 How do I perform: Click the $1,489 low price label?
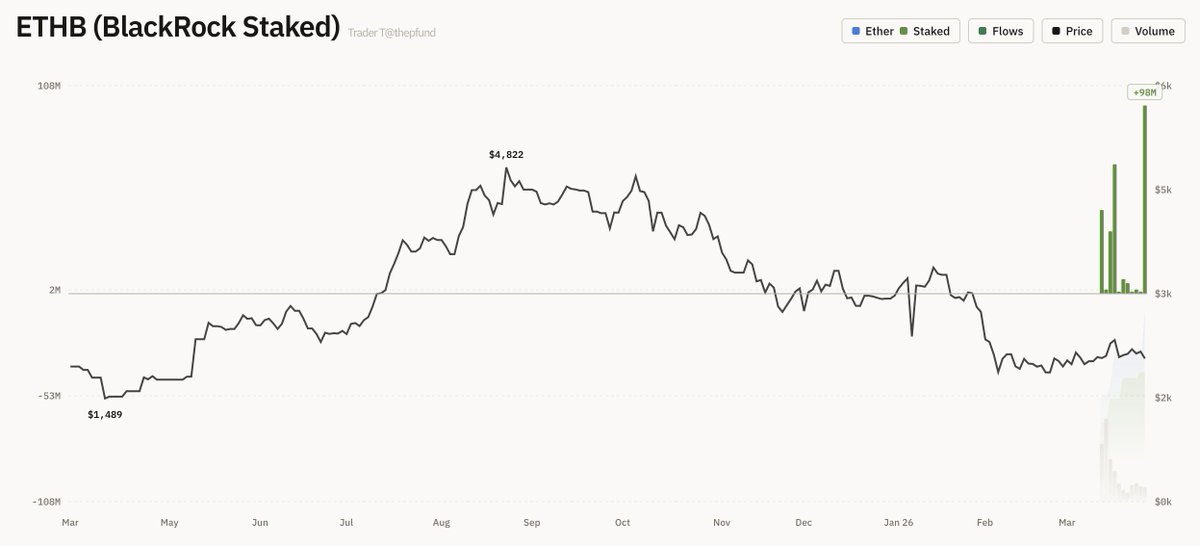coord(105,414)
